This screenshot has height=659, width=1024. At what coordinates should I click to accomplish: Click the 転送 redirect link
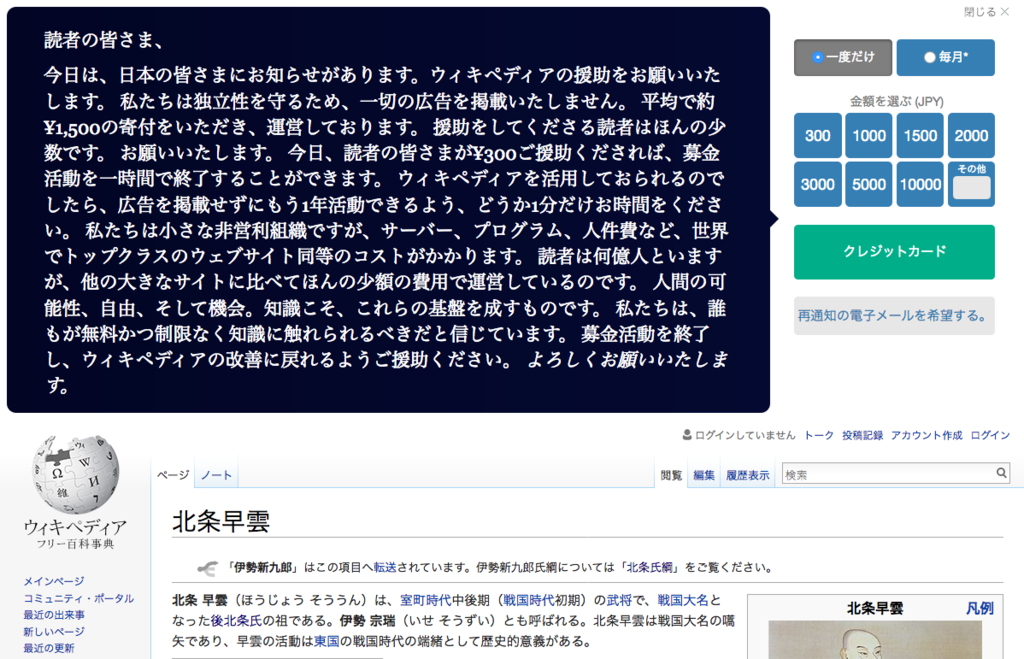click(x=385, y=567)
